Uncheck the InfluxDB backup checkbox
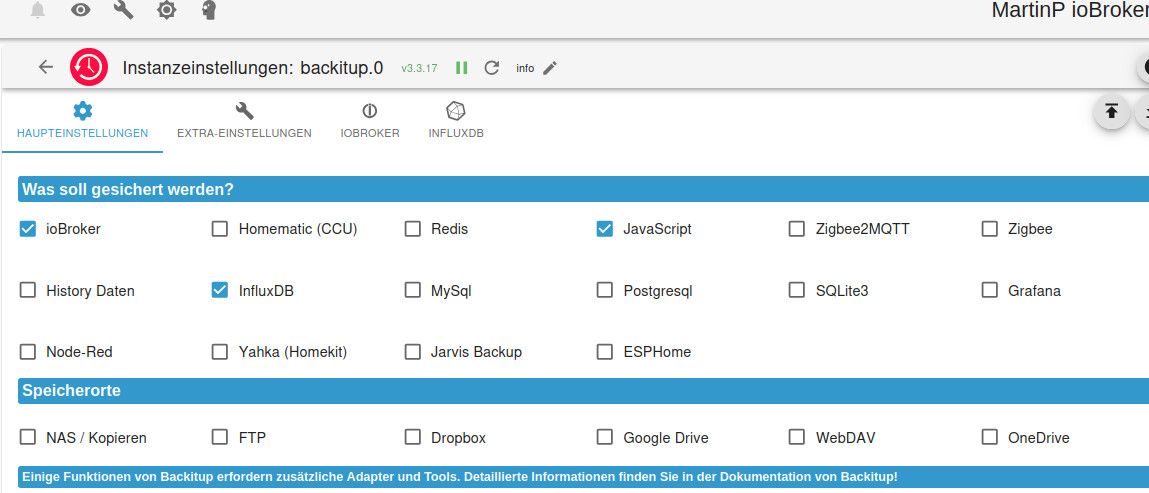This screenshot has width=1149, height=493. click(x=220, y=291)
